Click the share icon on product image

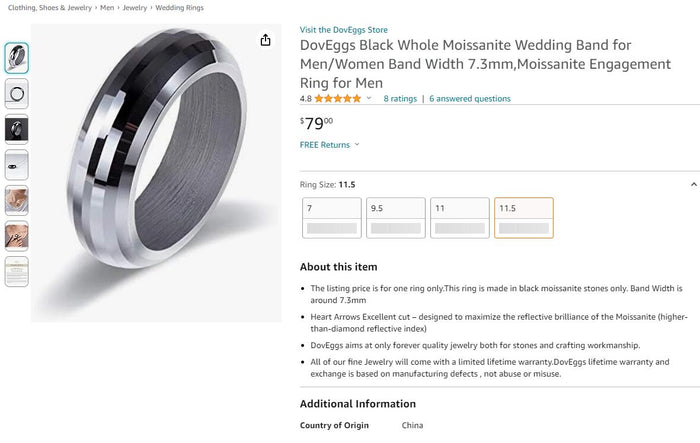click(x=265, y=40)
